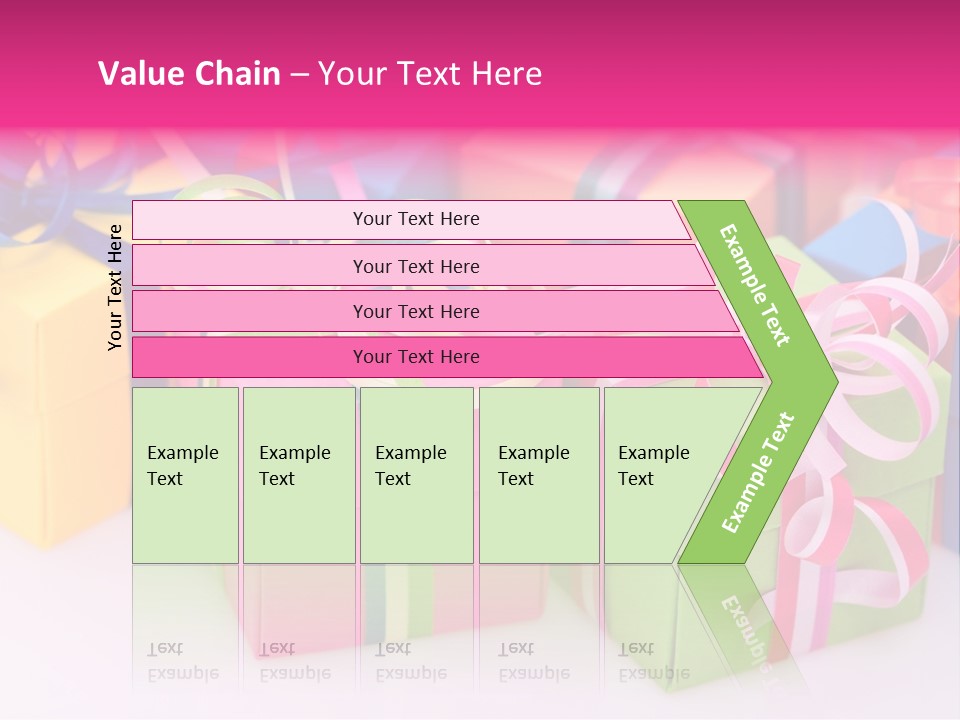Click the bold "Value Chain" title words
The width and height of the screenshot is (960, 720).
coord(189,74)
